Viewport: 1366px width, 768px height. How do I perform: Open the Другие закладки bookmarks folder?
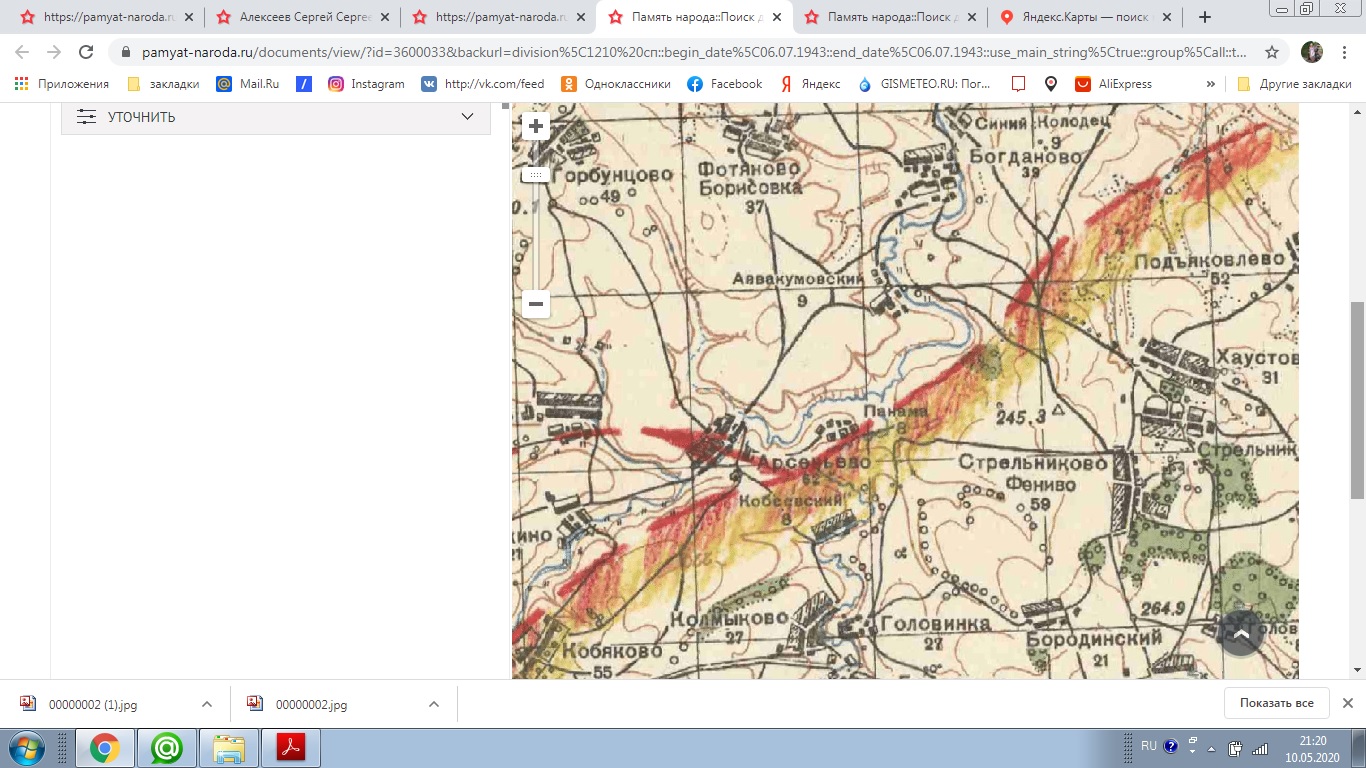[1294, 84]
